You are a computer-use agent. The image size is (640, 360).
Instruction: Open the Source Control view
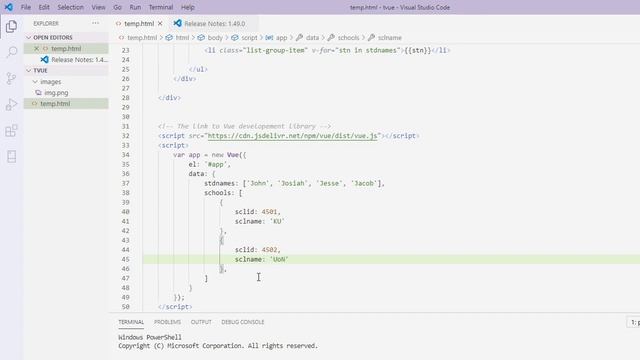(11, 78)
